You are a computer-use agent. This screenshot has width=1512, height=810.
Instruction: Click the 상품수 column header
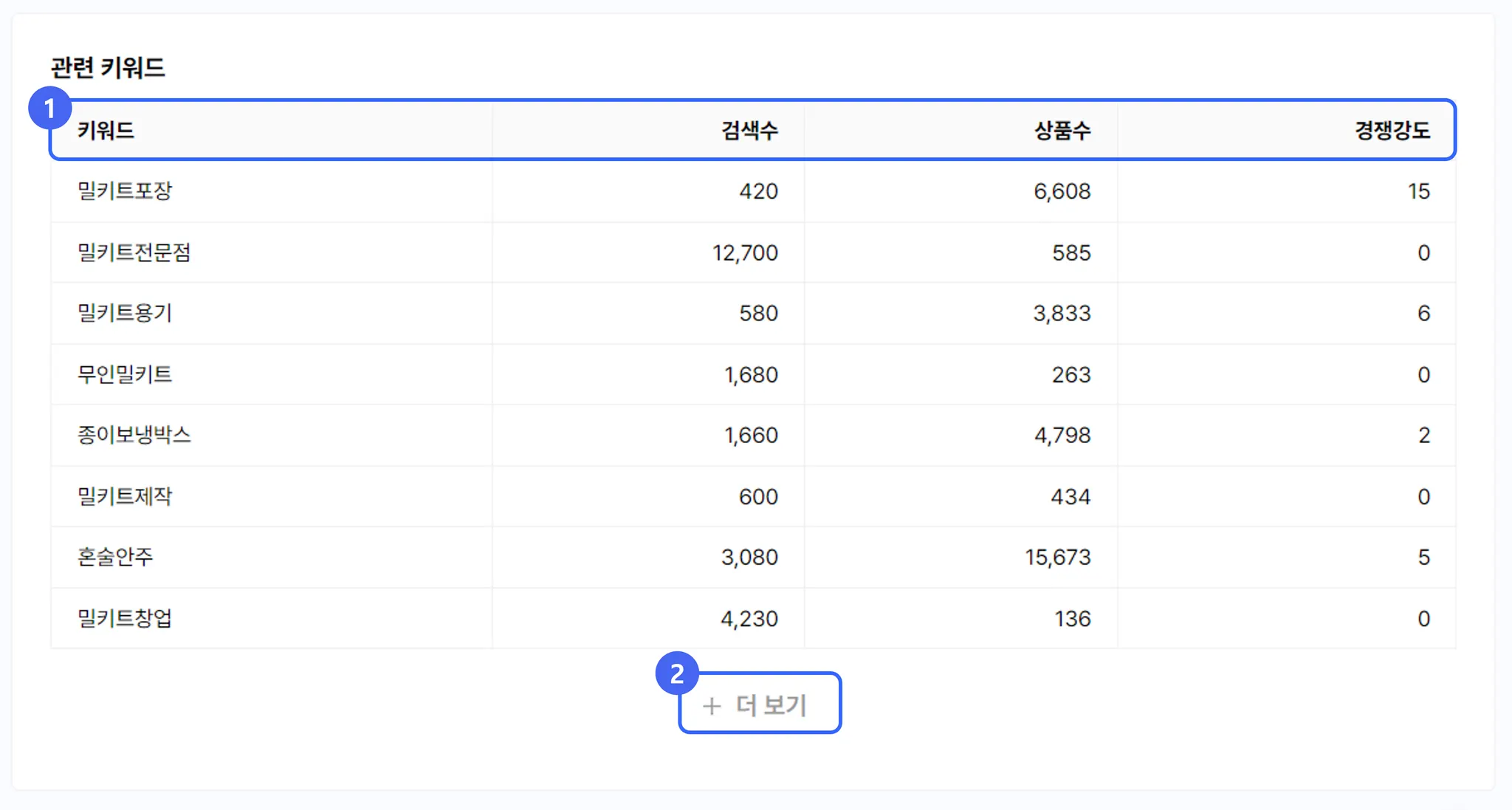[1062, 131]
